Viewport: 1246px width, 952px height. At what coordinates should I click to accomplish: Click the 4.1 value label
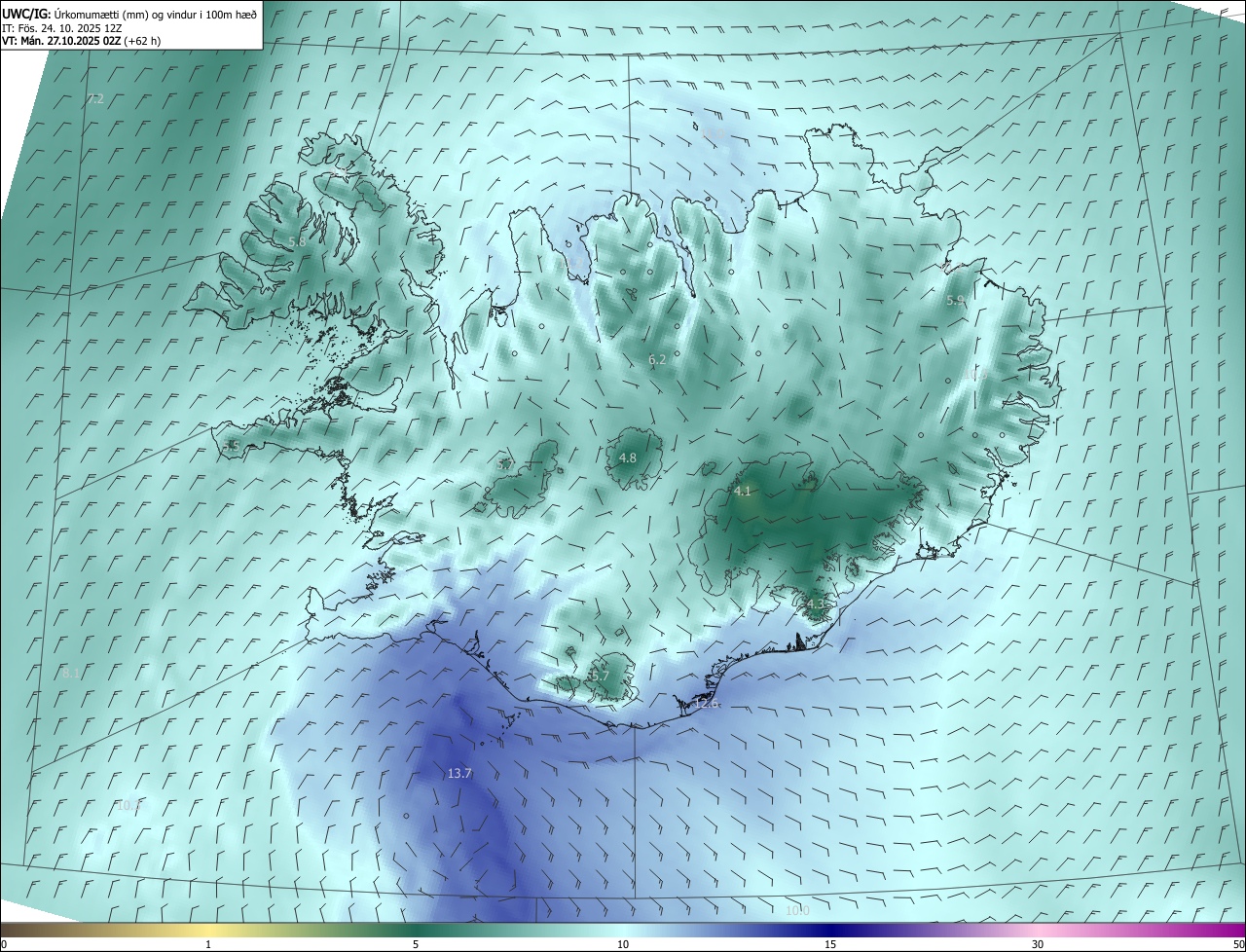tap(743, 492)
